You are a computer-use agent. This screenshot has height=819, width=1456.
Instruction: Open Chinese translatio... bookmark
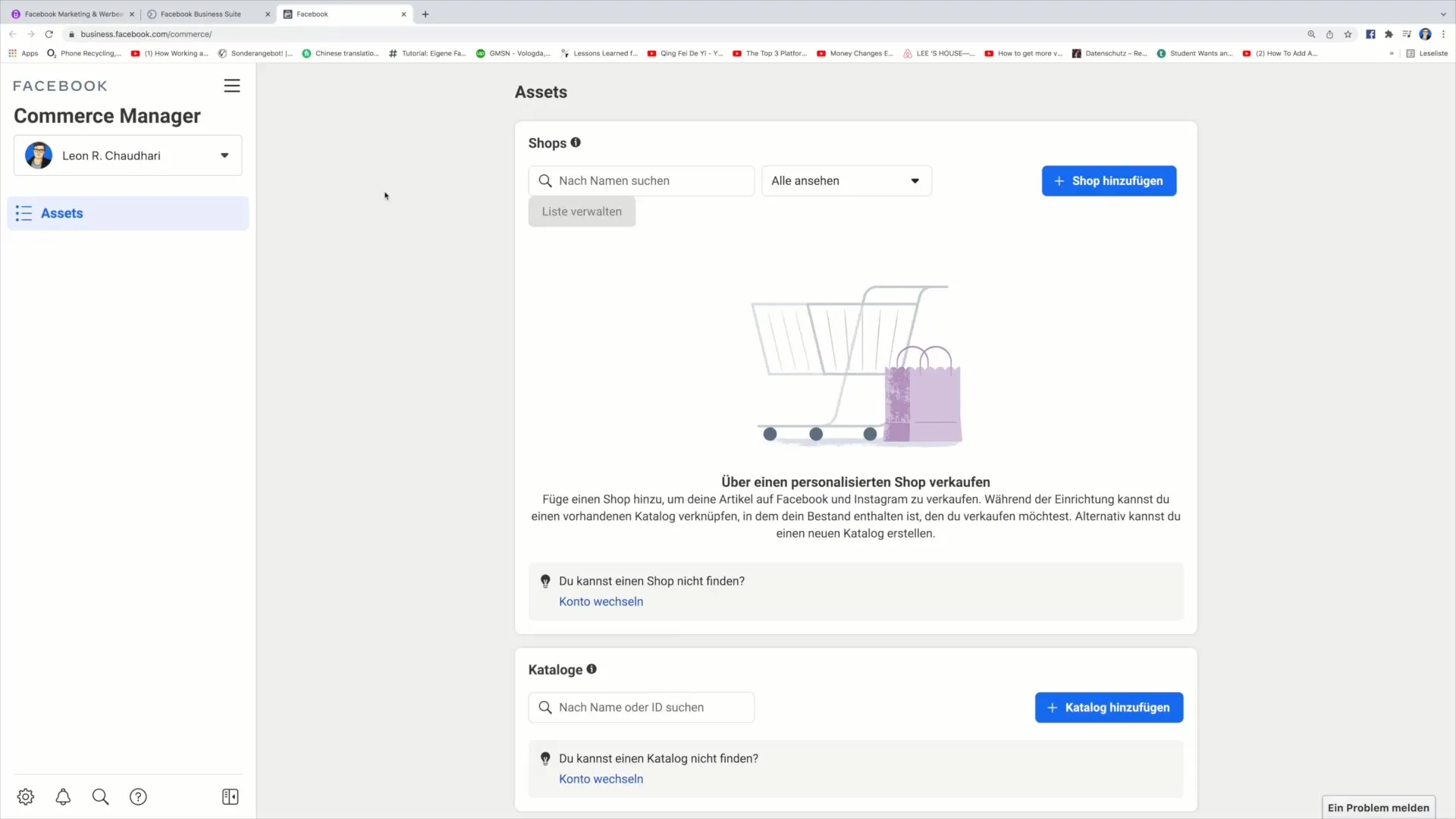pos(340,53)
